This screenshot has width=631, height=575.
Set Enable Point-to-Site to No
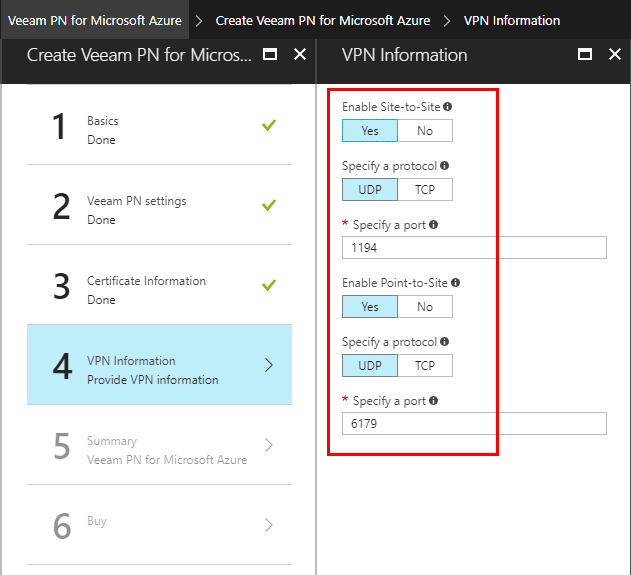click(425, 307)
